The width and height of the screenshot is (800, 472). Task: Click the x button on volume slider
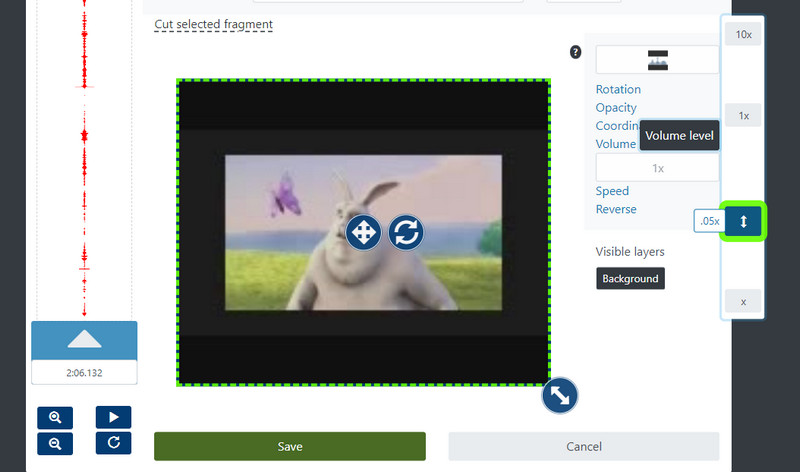point(743,301)
